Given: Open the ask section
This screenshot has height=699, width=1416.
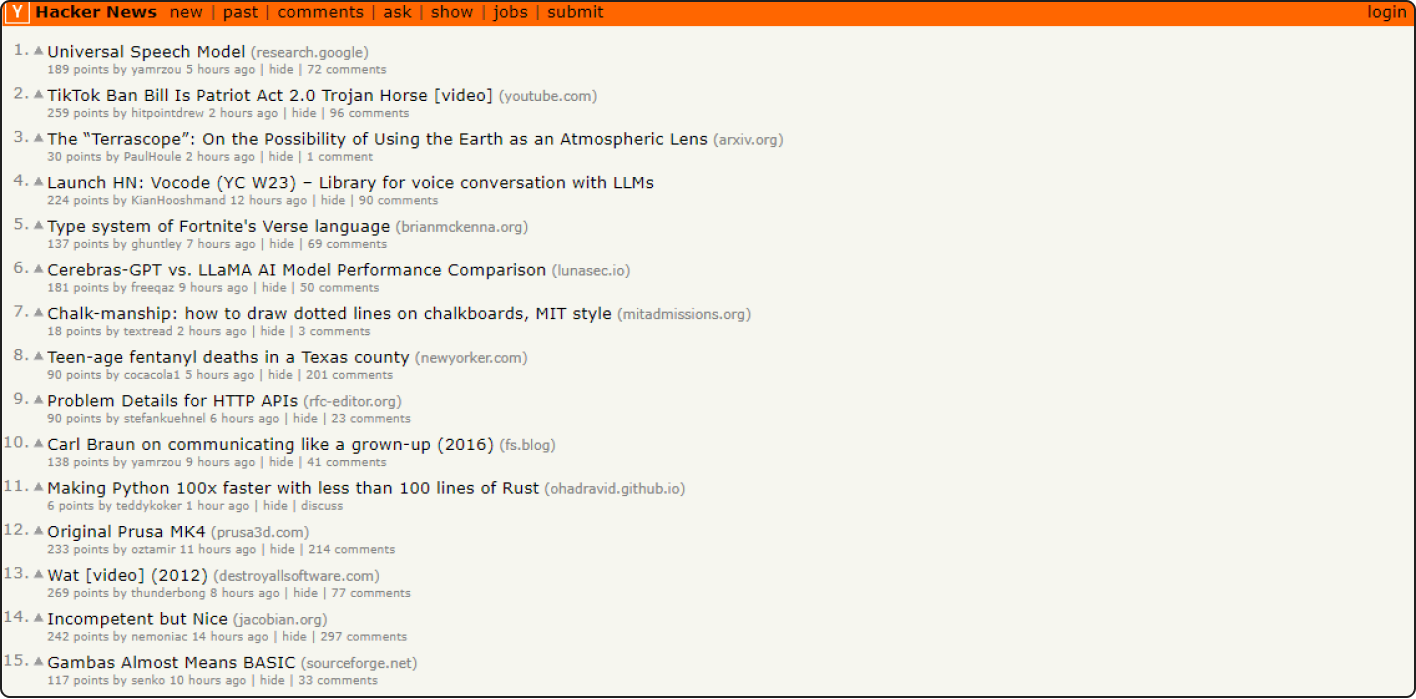Looking at the screenshot, I should click(396, 12).
